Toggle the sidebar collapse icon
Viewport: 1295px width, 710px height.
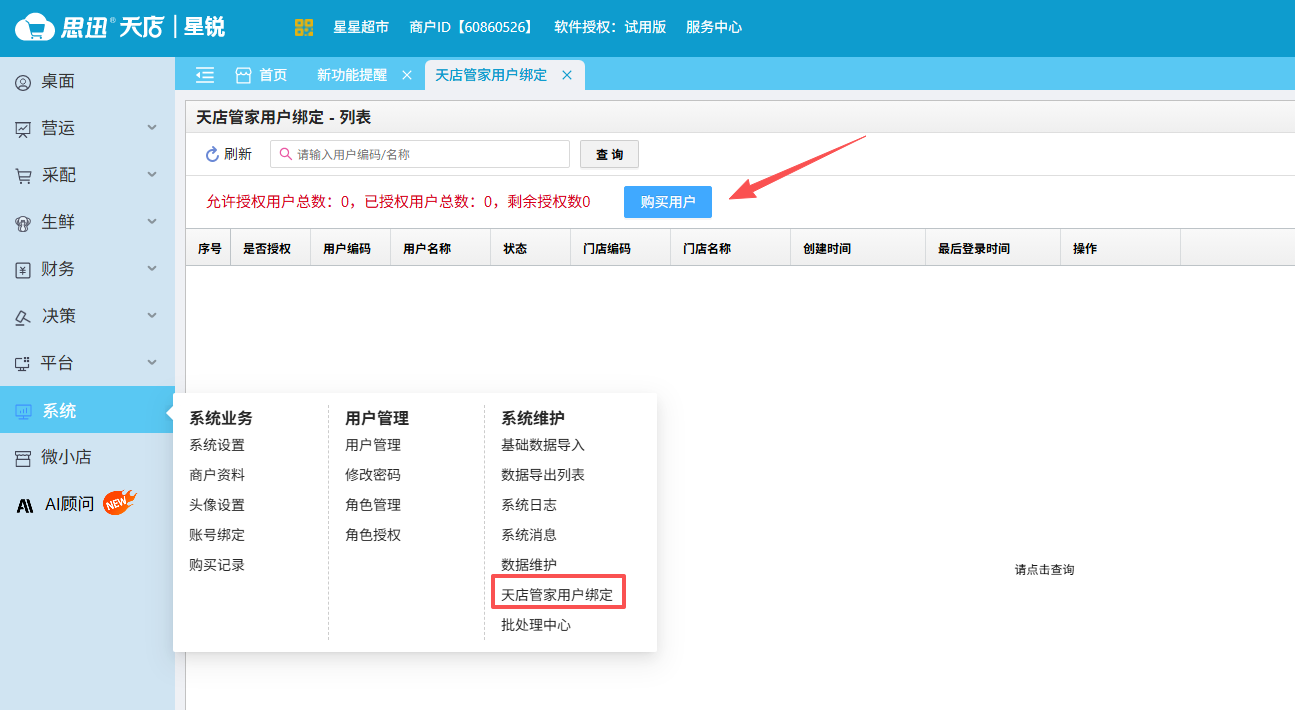(205, 75)
